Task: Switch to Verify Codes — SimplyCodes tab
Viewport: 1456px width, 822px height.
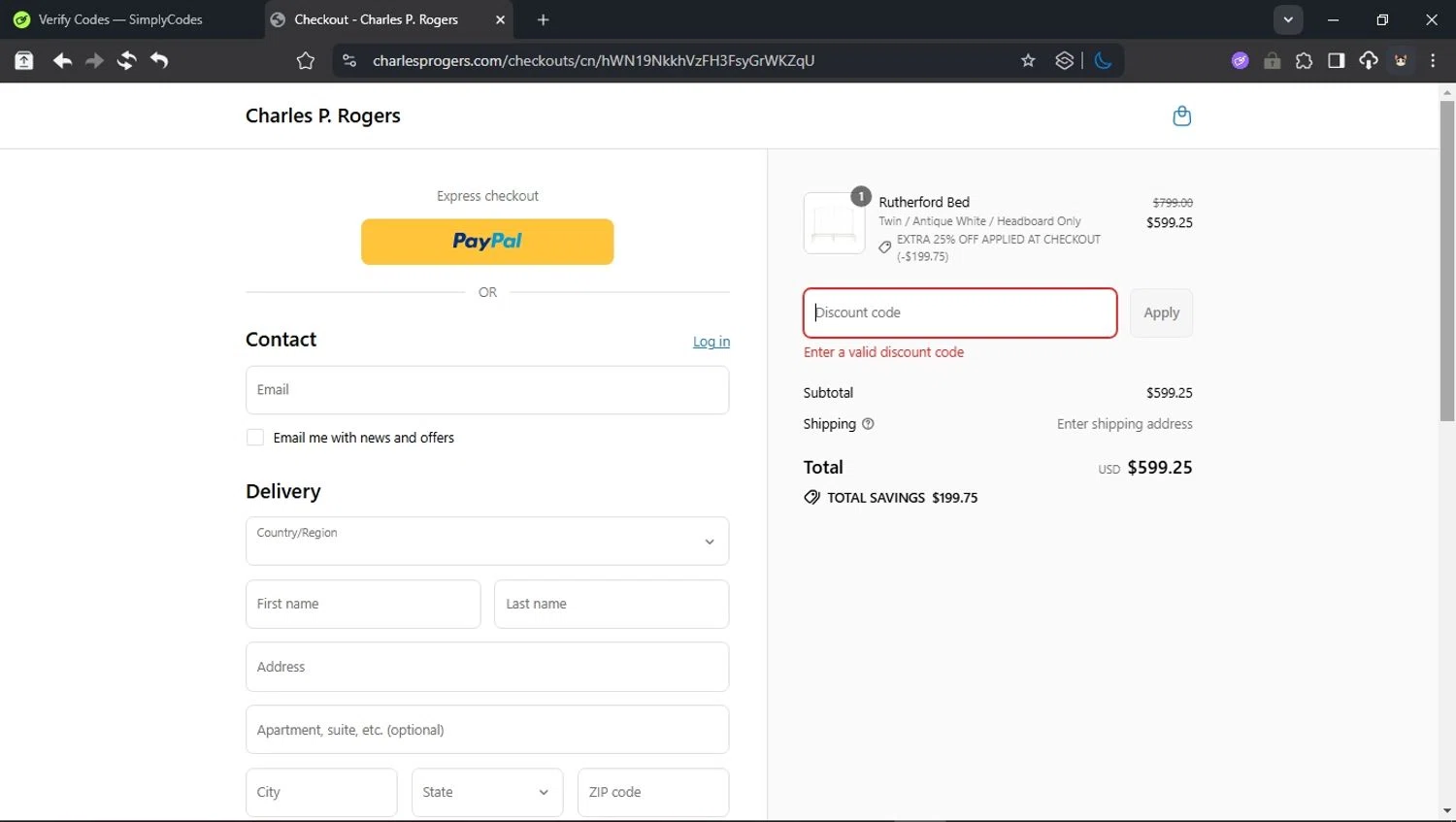Action: 121,19
